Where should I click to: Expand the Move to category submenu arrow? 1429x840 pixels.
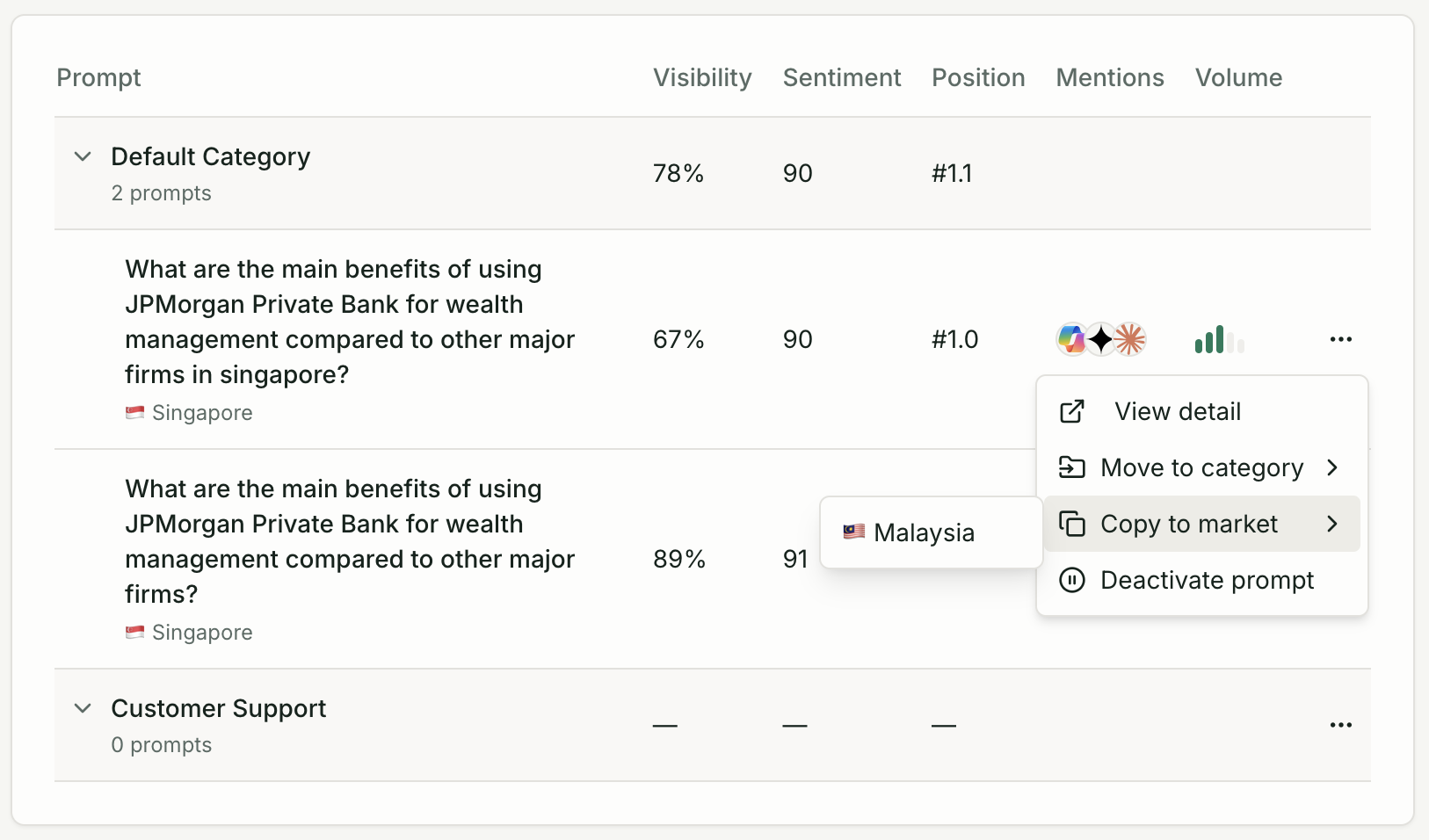1332,467
